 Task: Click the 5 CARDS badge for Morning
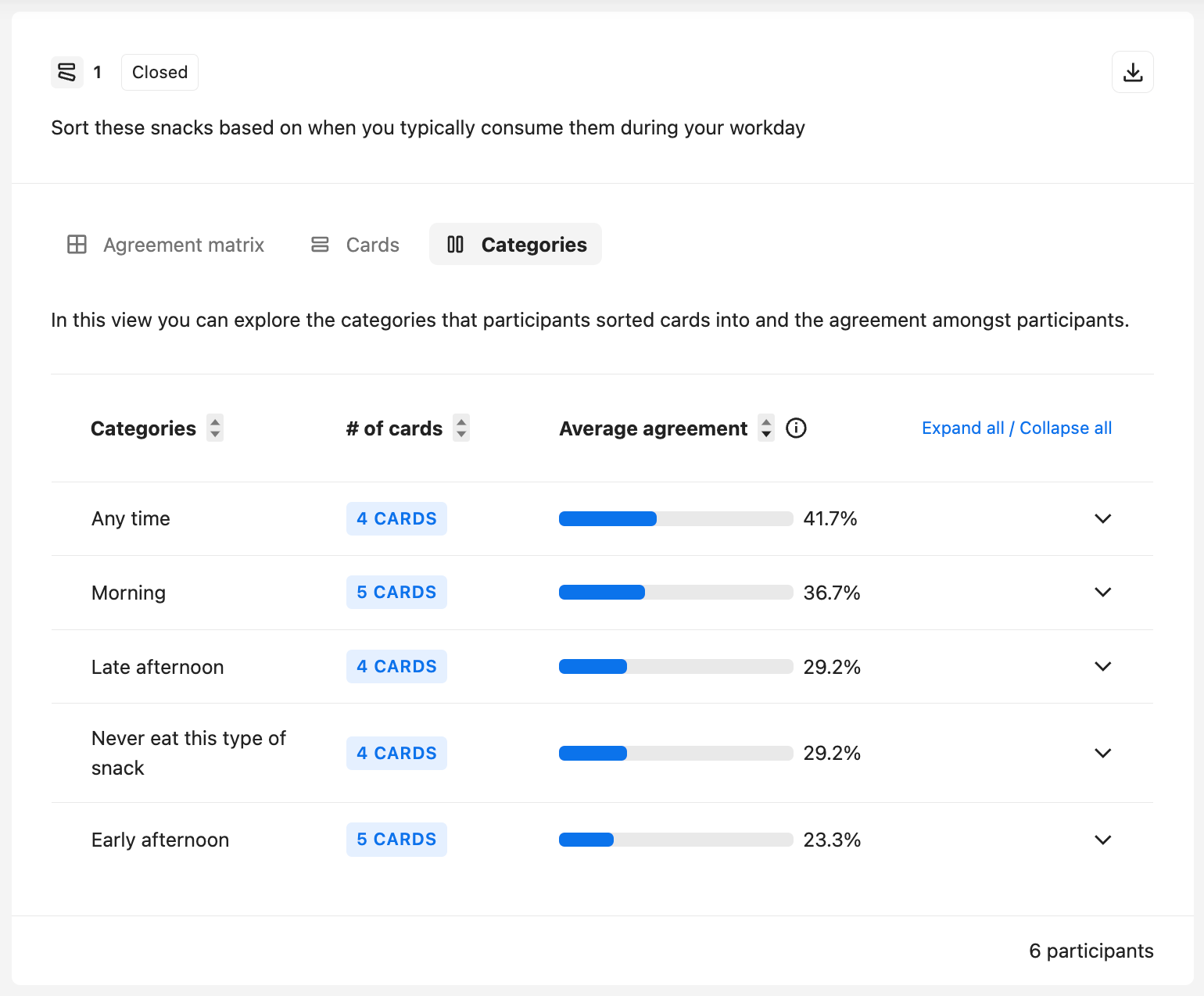(396, 592)
